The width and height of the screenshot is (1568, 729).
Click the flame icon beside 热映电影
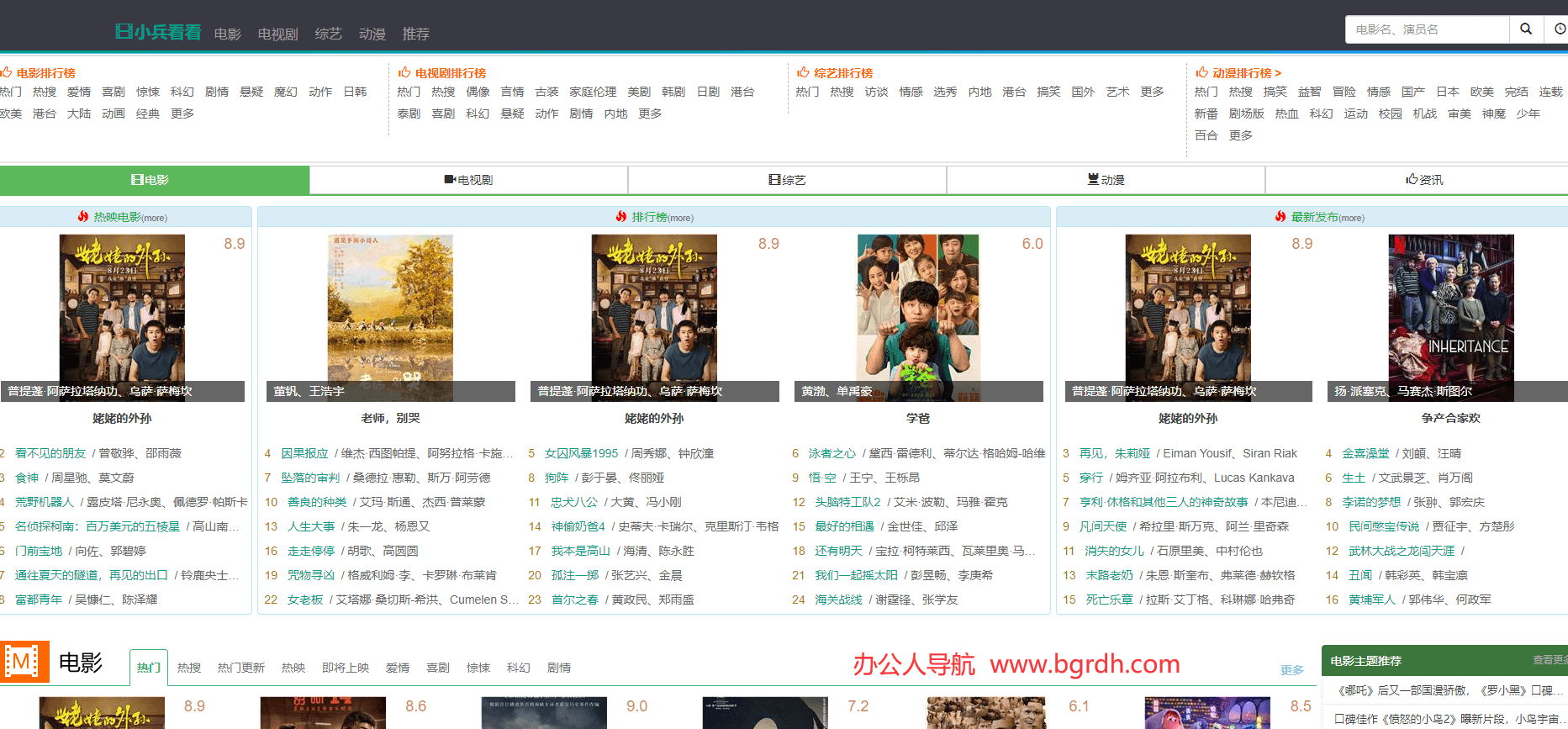(x=83, y=216)
